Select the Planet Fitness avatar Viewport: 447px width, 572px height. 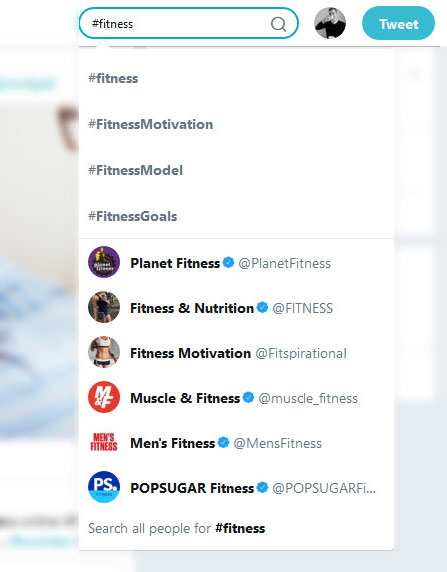tap(104, 262)
